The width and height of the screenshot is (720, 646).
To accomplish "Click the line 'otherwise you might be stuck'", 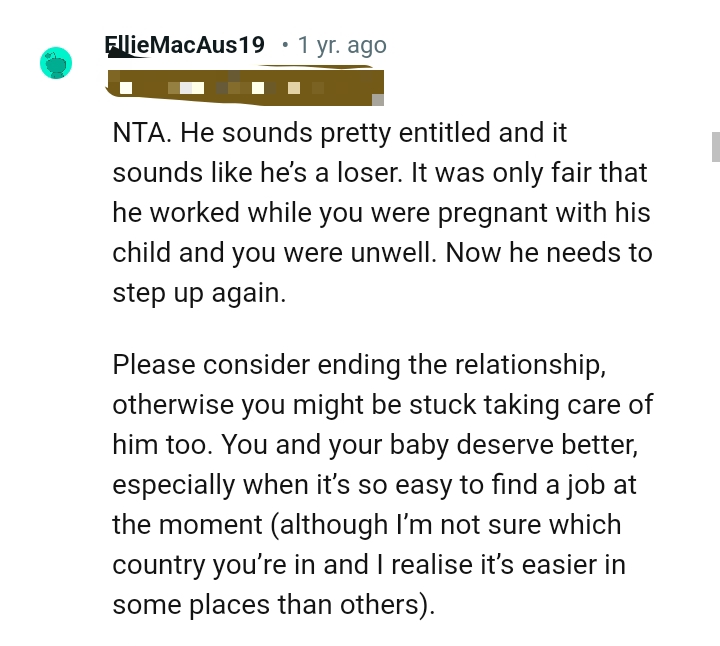I will coord(382,405).
